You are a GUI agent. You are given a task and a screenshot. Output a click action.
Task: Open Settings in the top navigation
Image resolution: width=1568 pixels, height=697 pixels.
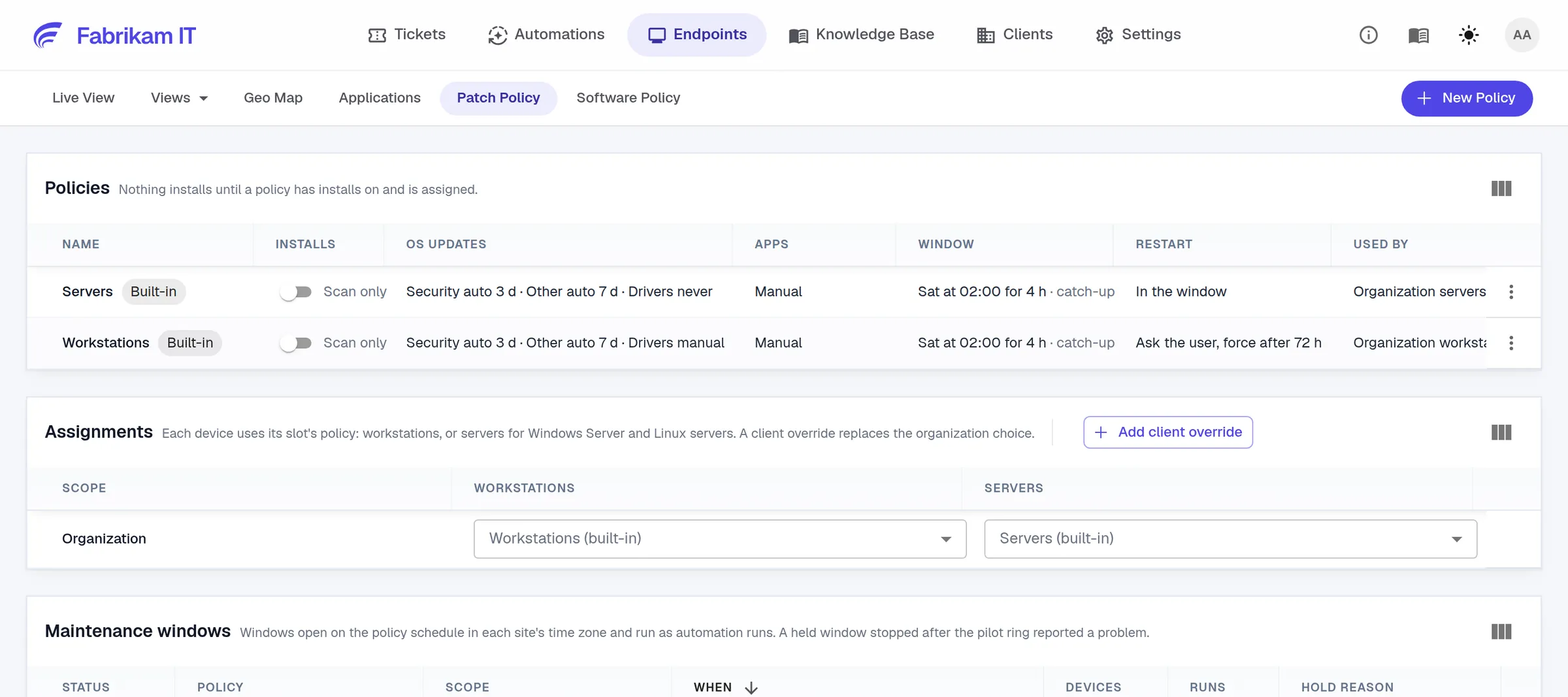[x=1138, y=35]
